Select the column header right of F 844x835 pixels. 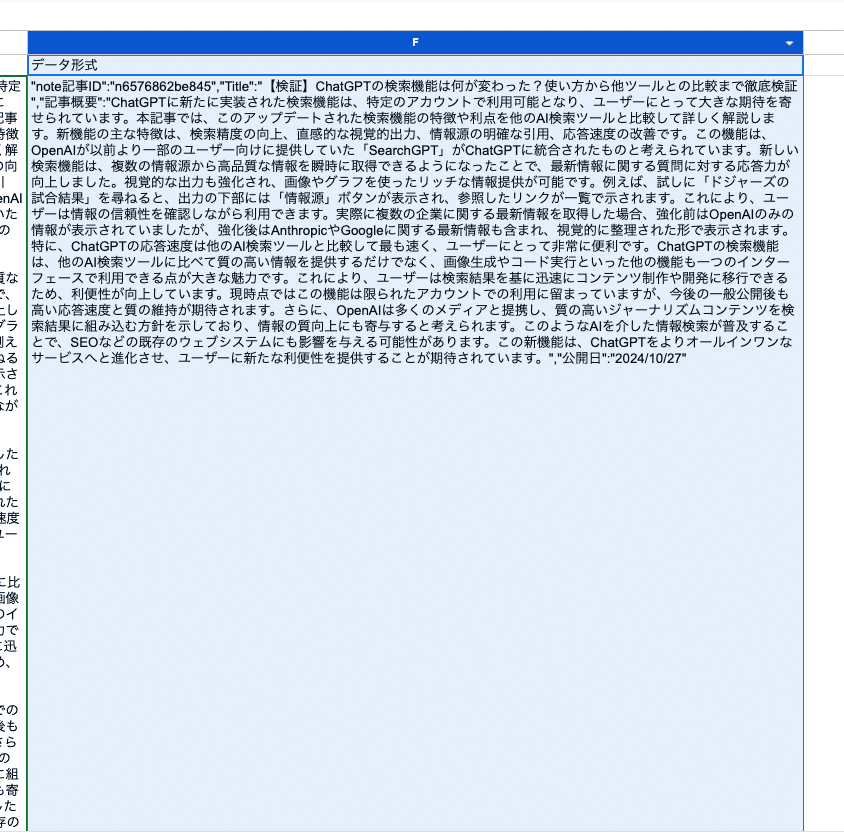point(824,43)
